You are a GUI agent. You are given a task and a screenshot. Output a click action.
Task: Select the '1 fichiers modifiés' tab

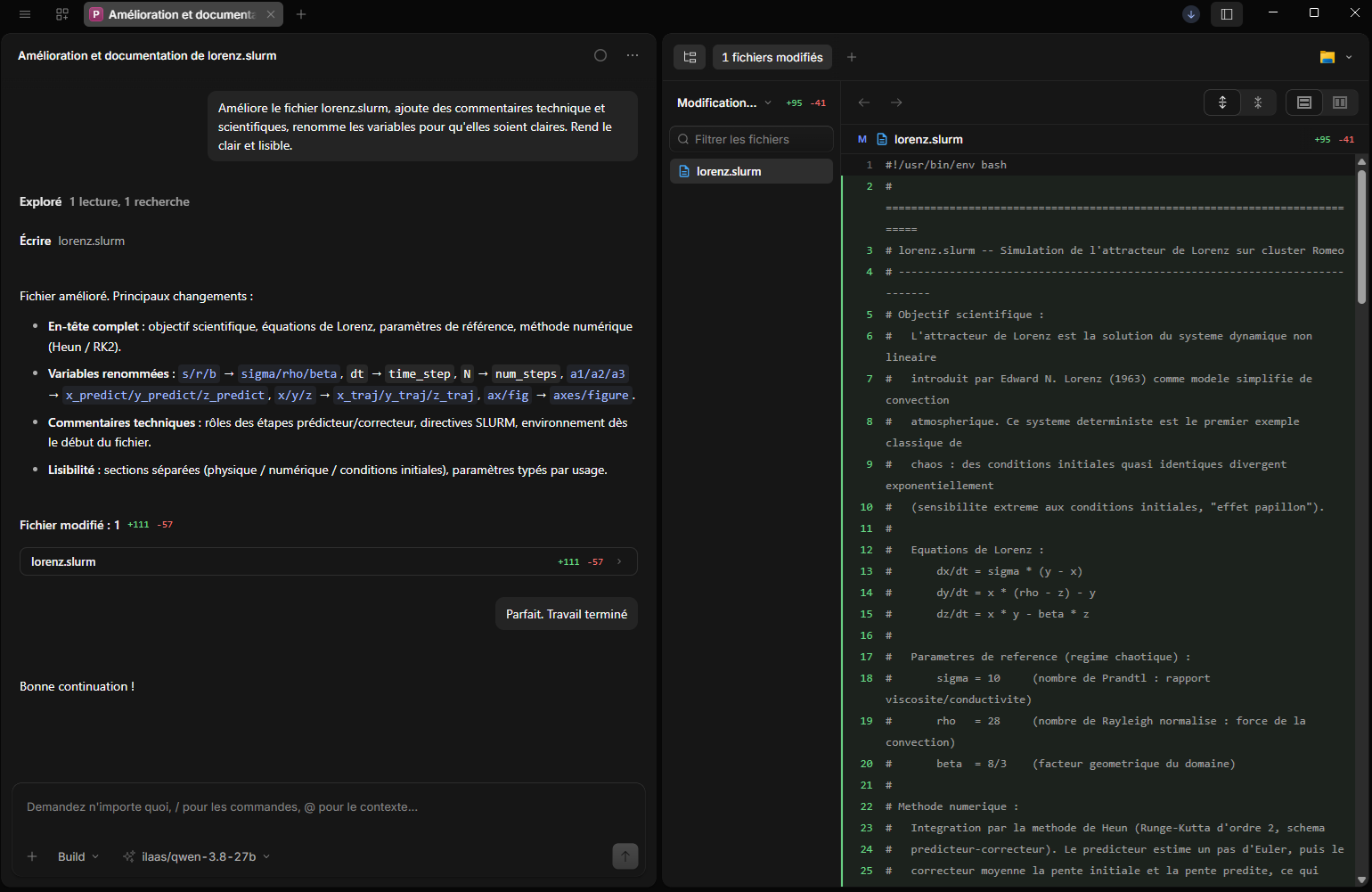click(x=772, y=57)
